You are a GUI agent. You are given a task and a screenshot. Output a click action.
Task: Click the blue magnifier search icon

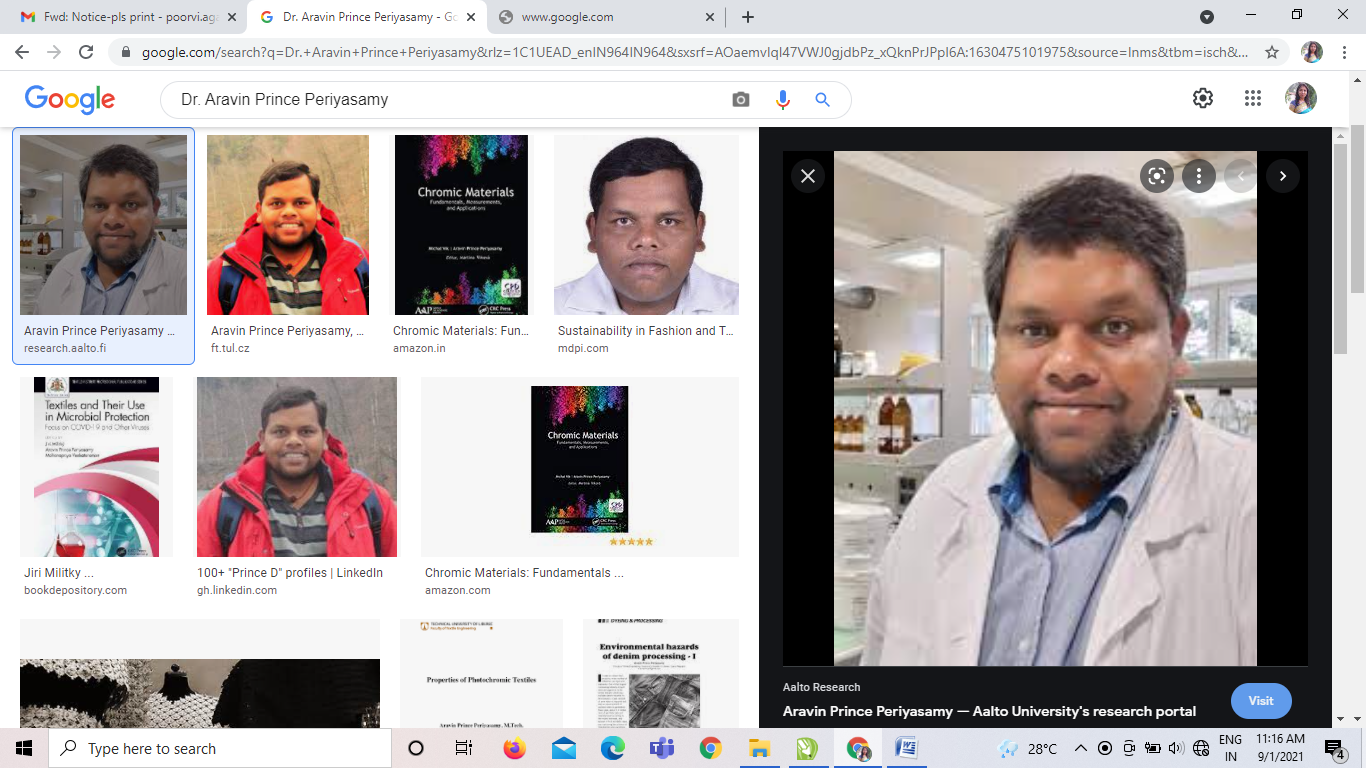point(823,100)
